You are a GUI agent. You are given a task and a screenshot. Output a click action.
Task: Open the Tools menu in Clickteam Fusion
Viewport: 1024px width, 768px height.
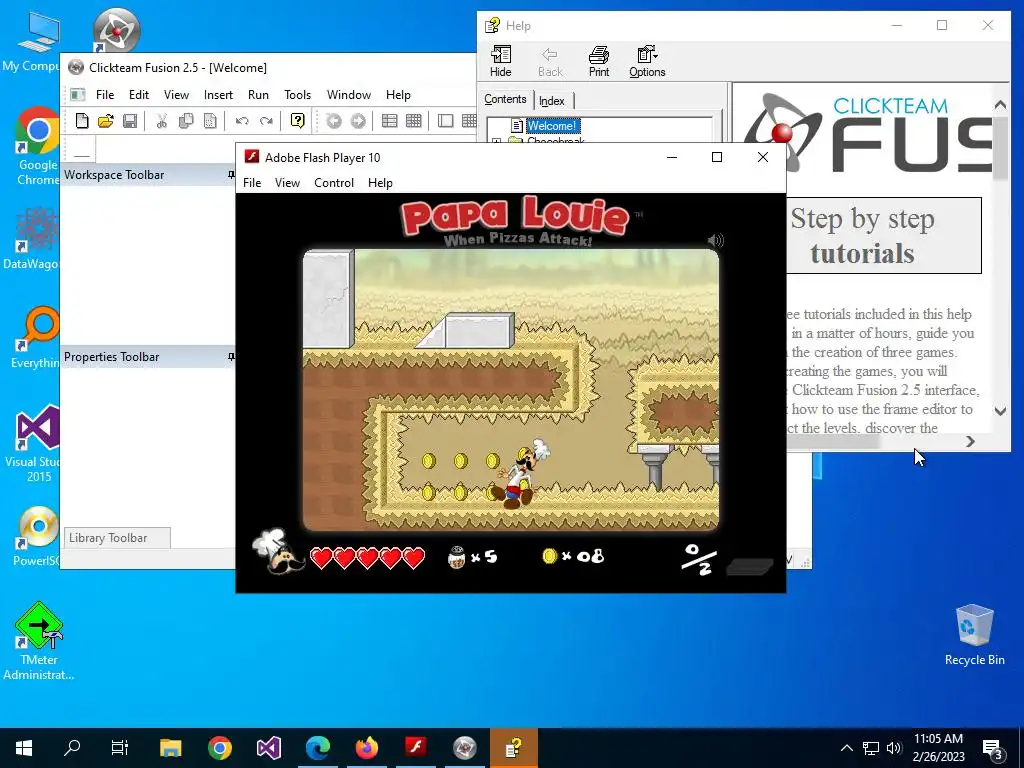coord(297,95)
